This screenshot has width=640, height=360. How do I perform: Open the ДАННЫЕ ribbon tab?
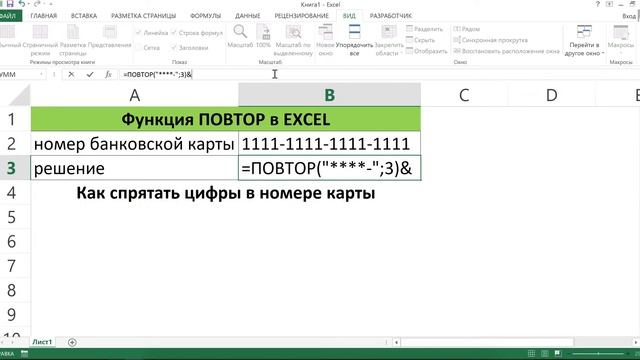pyautogui.click(x=247, y=16)
